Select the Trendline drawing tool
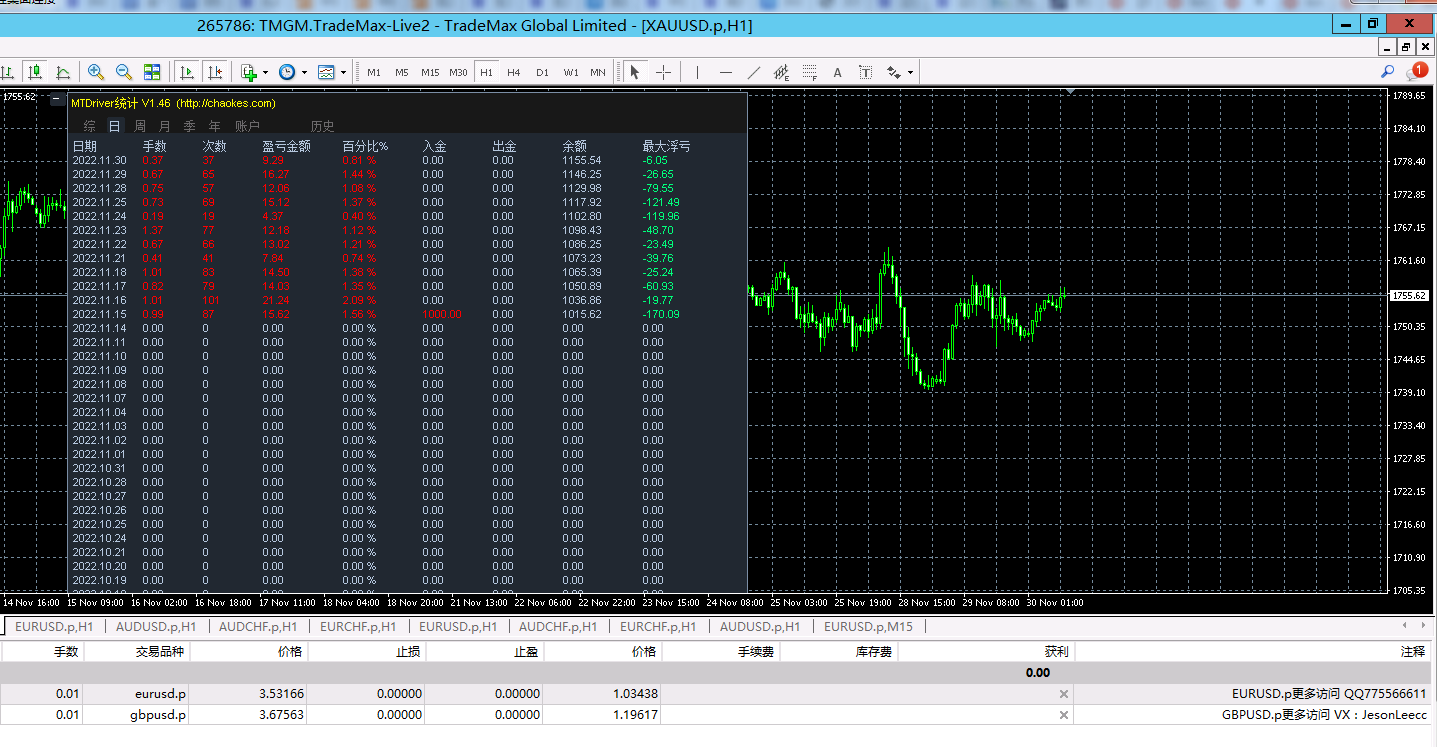Screen dimensions: 1437x747 tap(754, 72)
